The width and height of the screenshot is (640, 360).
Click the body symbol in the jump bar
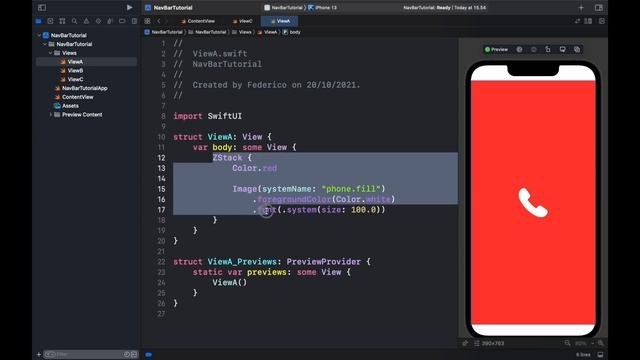pyautogui.click(x=291, y=32)
